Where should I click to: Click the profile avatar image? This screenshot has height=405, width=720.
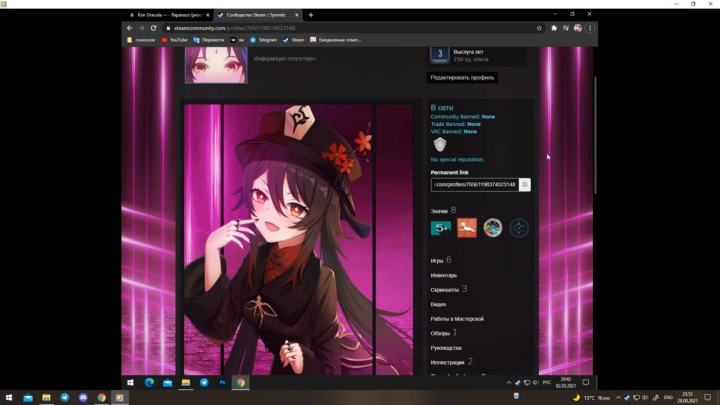[x=216, y=65]
